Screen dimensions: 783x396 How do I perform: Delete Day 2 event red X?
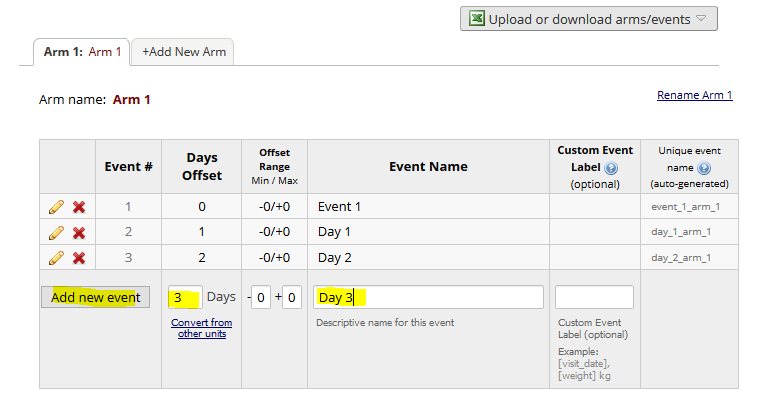pyautogui.click(x=79, y=258)
